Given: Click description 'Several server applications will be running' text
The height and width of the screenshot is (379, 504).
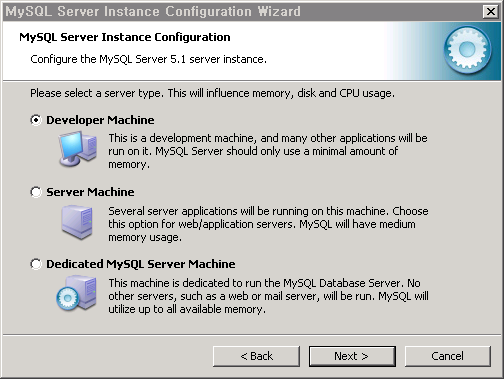Looking at the screenshot, I should [x=268, y=224].
